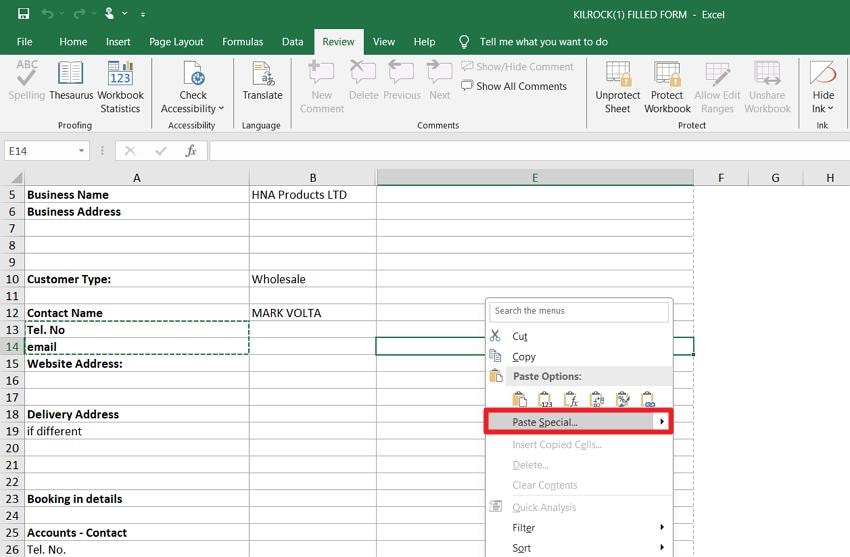The image size is (850, 557).
Task: Show Workbook Statistics
Action: [x=120, y=87]
